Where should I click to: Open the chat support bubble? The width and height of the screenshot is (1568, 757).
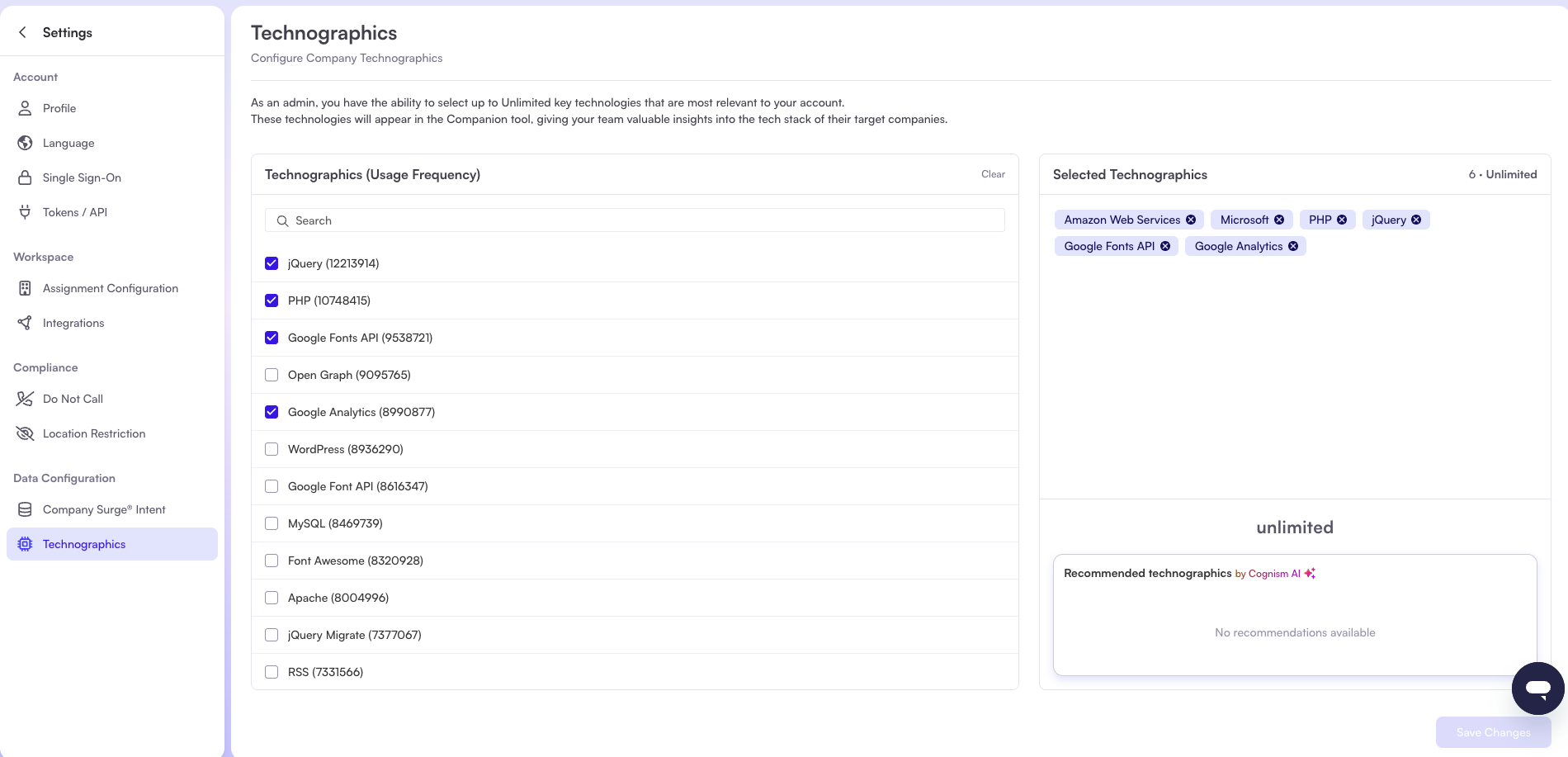pos(1537,688)
